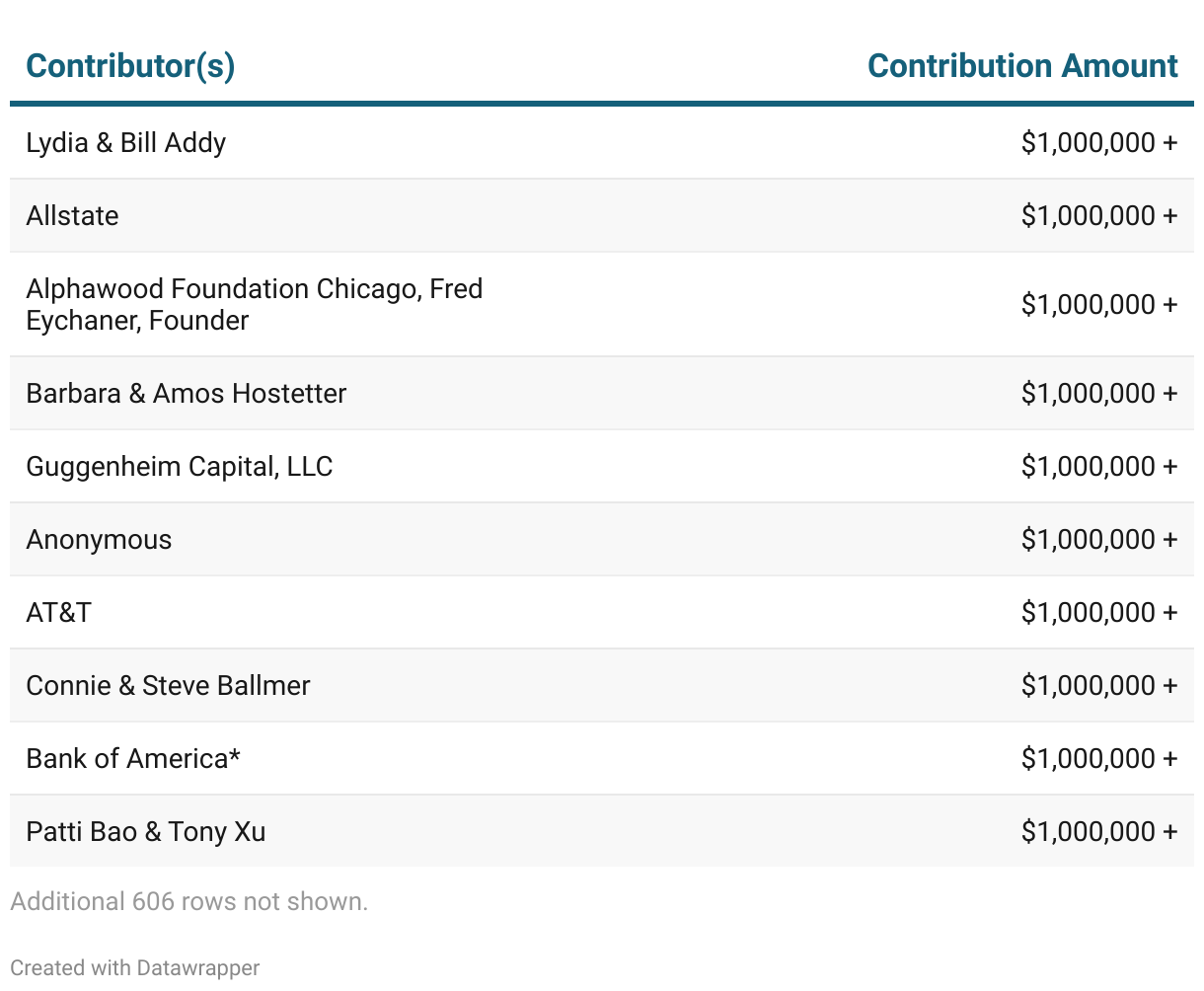This screenshot has width=1204, height=991.
Task: Select the amount next to AT&T
Action: click(x=1098, y=613)
